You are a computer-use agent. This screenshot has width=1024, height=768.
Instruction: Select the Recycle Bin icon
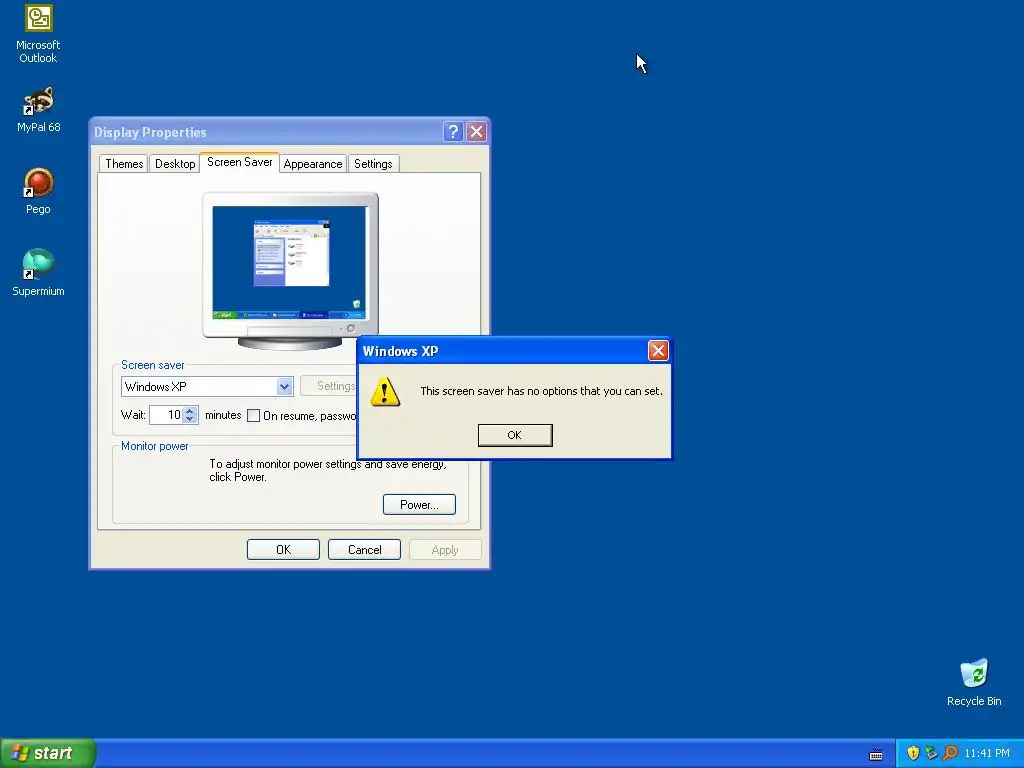(x=974, y=682)
